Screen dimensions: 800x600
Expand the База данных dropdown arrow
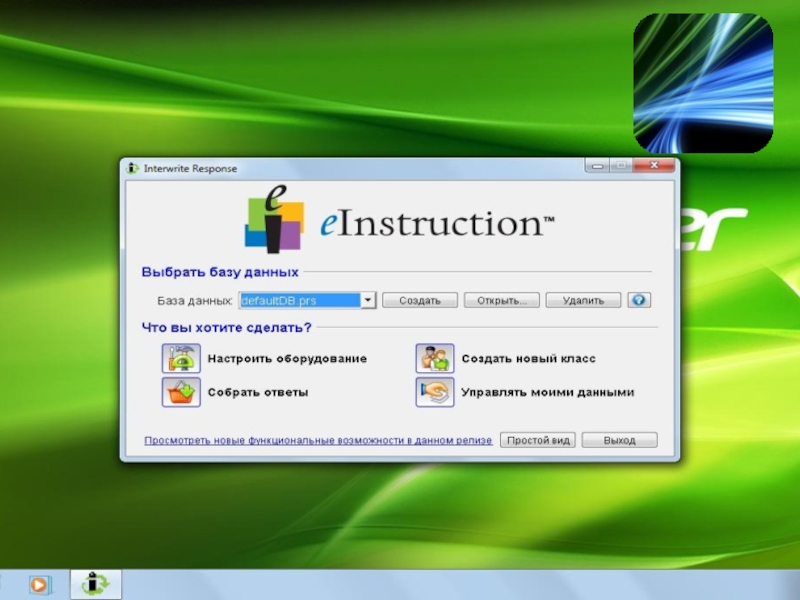368,300
